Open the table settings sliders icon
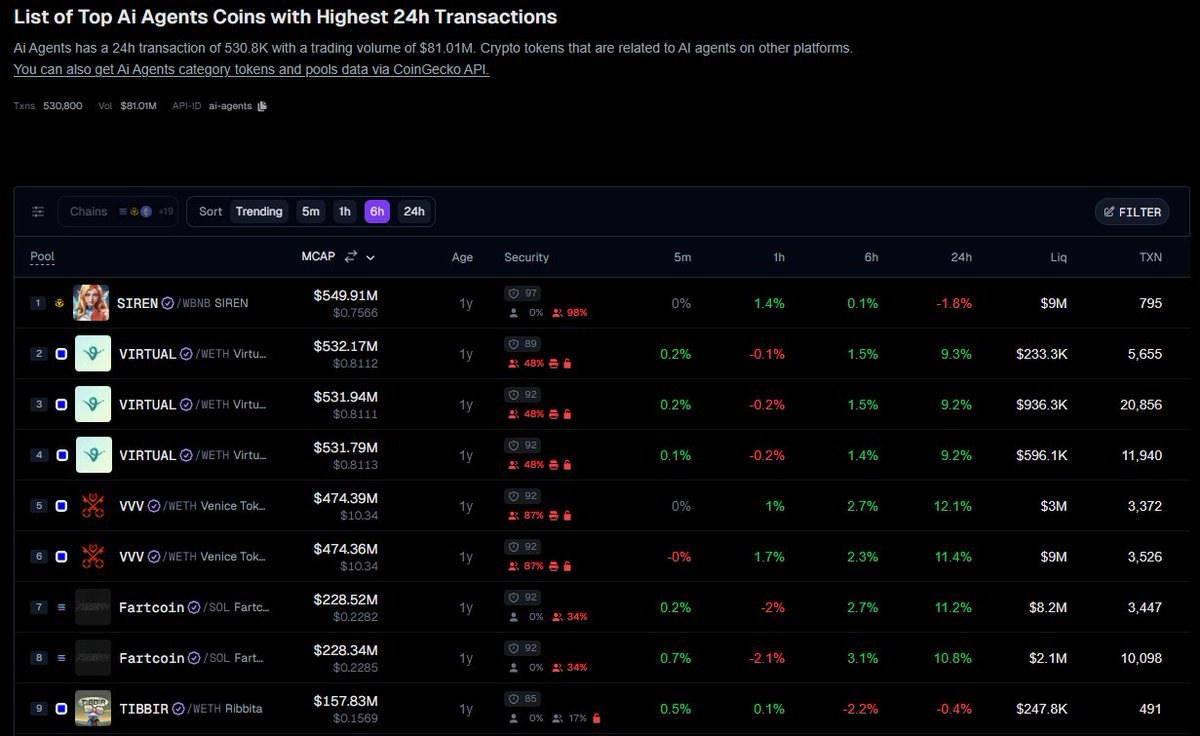Screen dimensions: 1200x736 click(38, 212)
